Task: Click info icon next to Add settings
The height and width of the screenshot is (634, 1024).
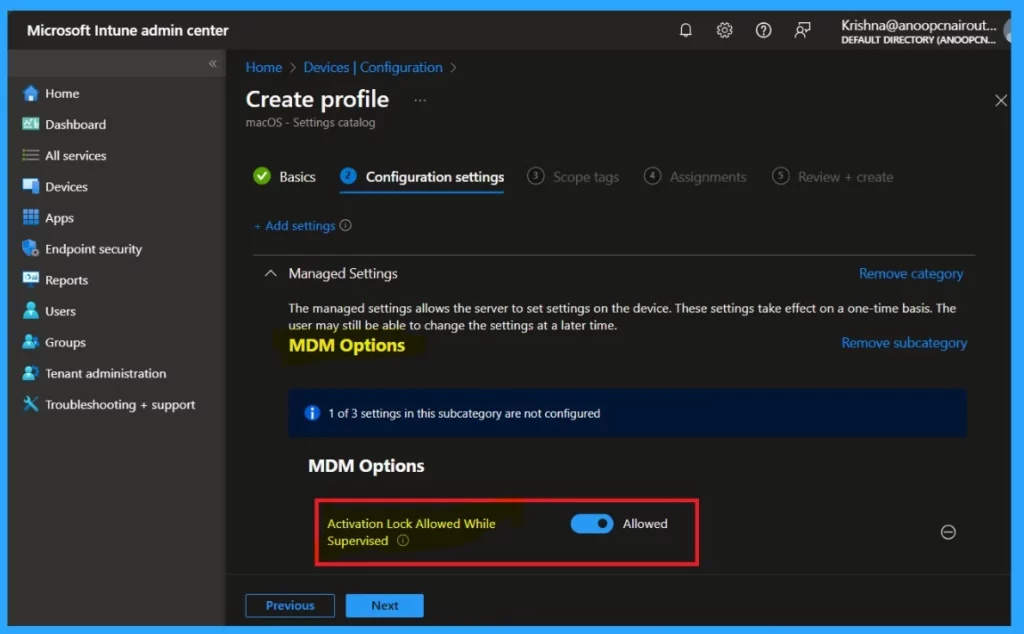Action: tap(345, 225)
